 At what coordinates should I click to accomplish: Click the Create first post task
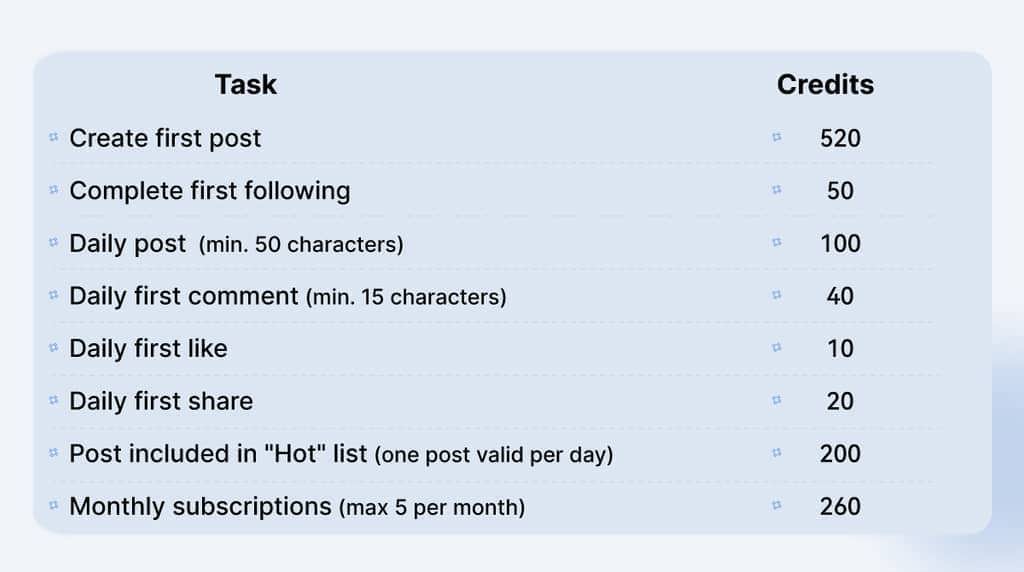(x=165, y=138)
